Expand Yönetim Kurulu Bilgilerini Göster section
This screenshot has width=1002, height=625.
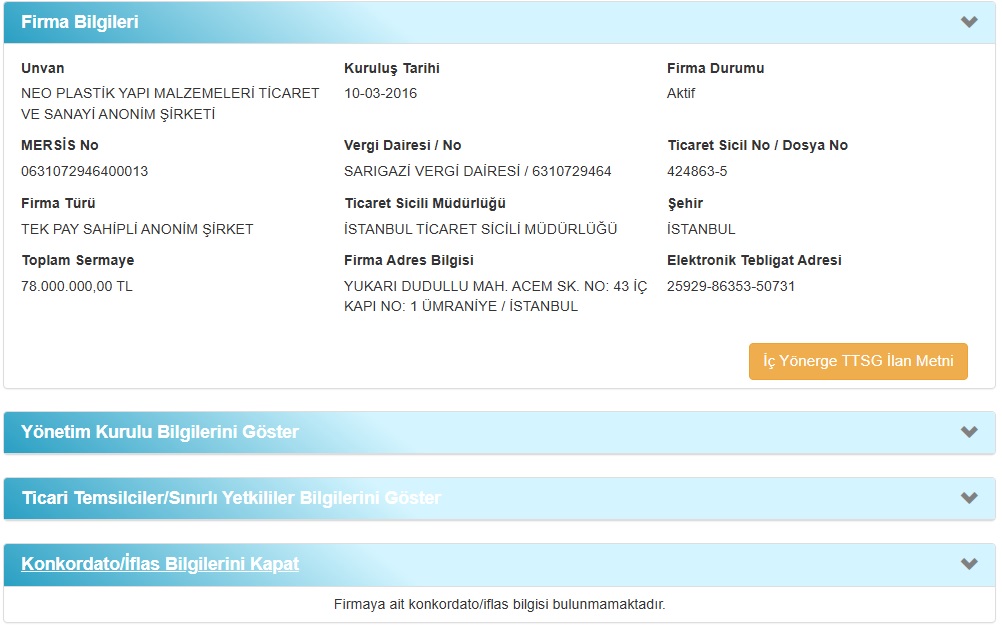(160, 434)
